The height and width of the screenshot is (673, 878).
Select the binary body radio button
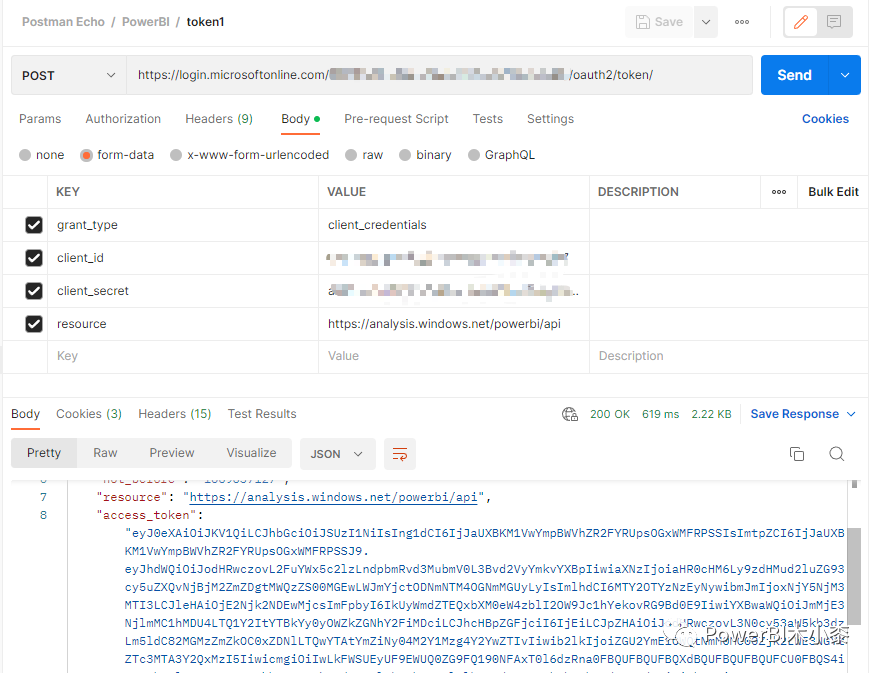[405, 155]
